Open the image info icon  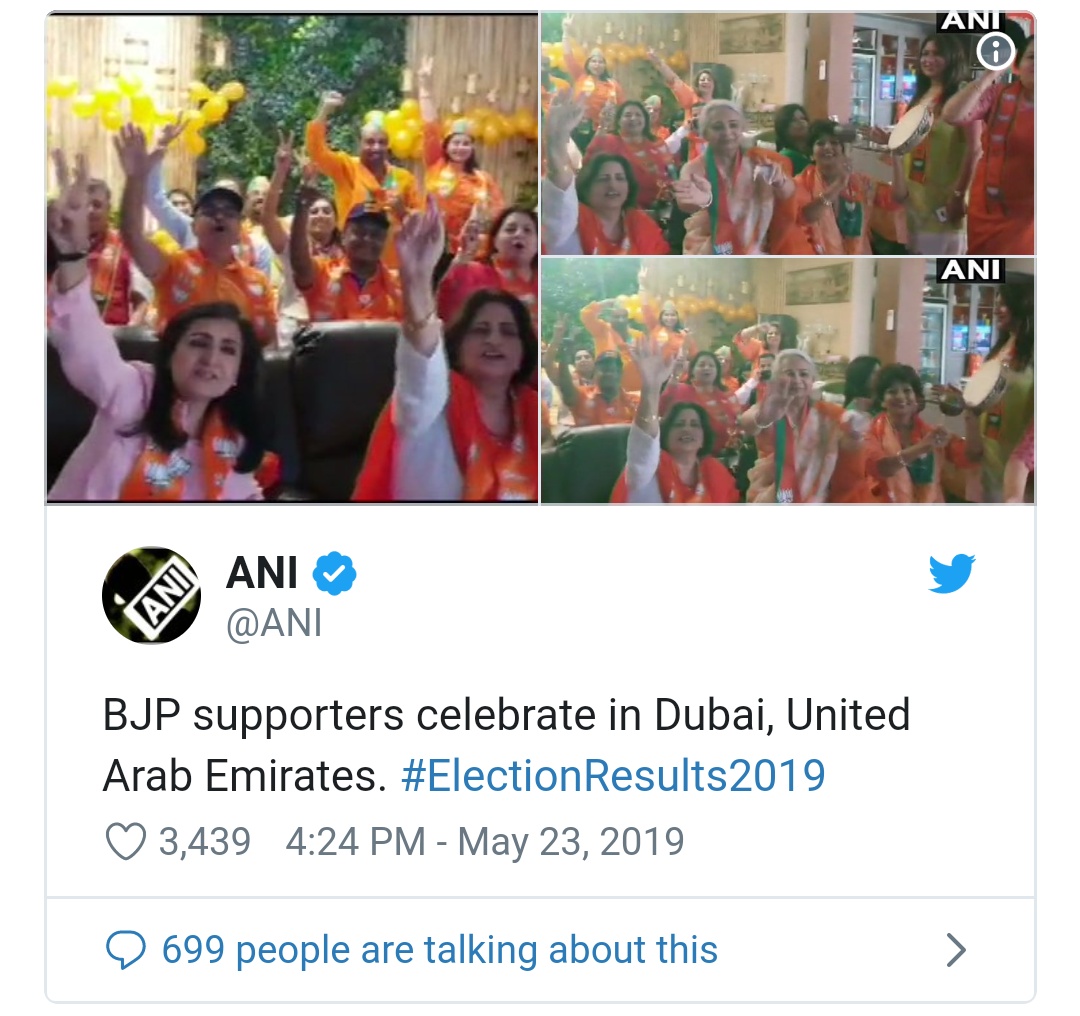(x=995, y=51)
